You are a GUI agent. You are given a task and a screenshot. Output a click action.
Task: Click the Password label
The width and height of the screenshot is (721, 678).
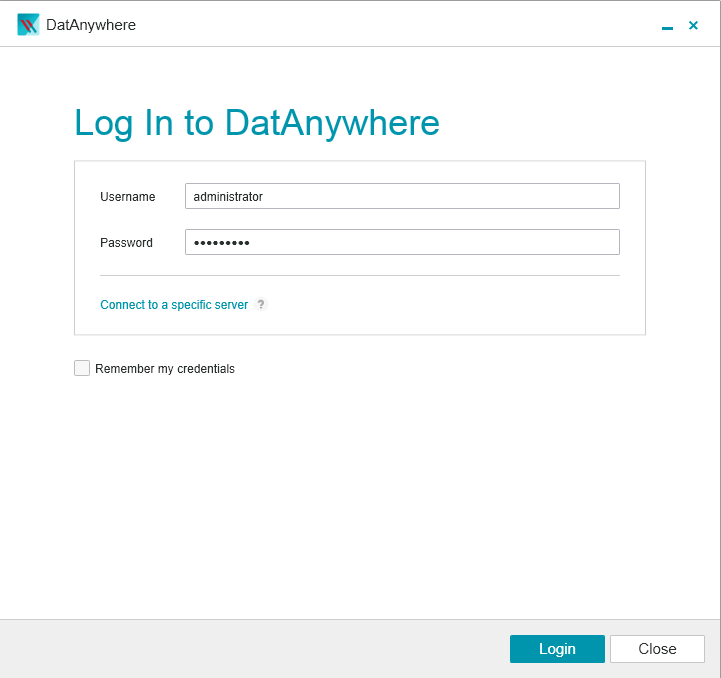click(x=126, y=243)
